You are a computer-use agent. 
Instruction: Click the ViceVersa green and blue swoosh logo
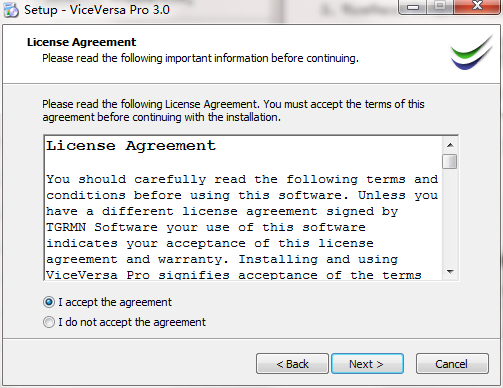472,53
